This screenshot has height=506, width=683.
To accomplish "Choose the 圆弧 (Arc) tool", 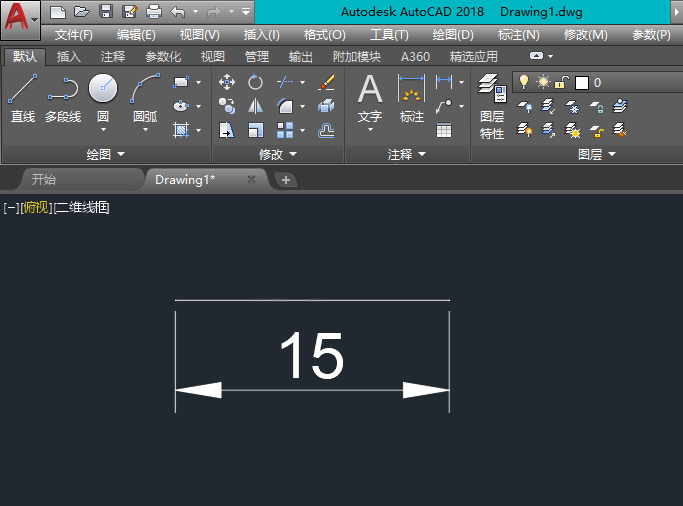I will 145,98.
